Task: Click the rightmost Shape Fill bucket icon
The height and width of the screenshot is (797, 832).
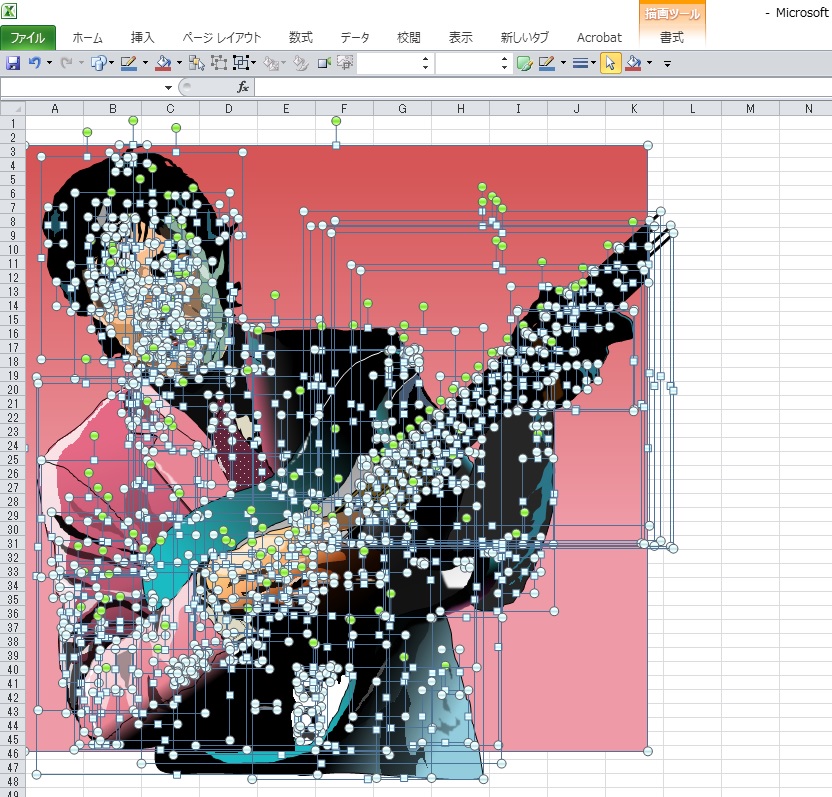Action: tap(633, 63)
